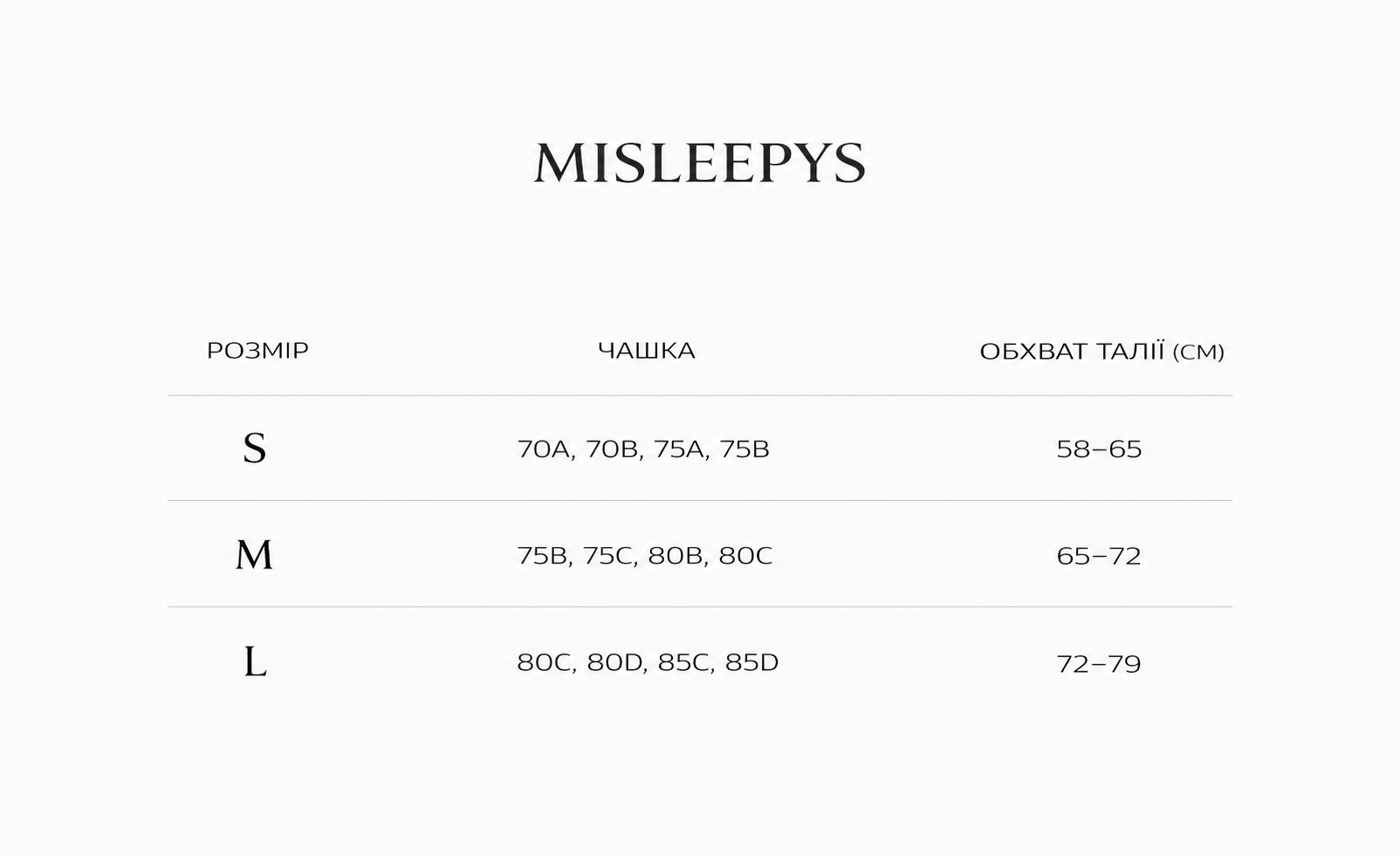
Task: Click the 70A cup size text
Action: 544,449
